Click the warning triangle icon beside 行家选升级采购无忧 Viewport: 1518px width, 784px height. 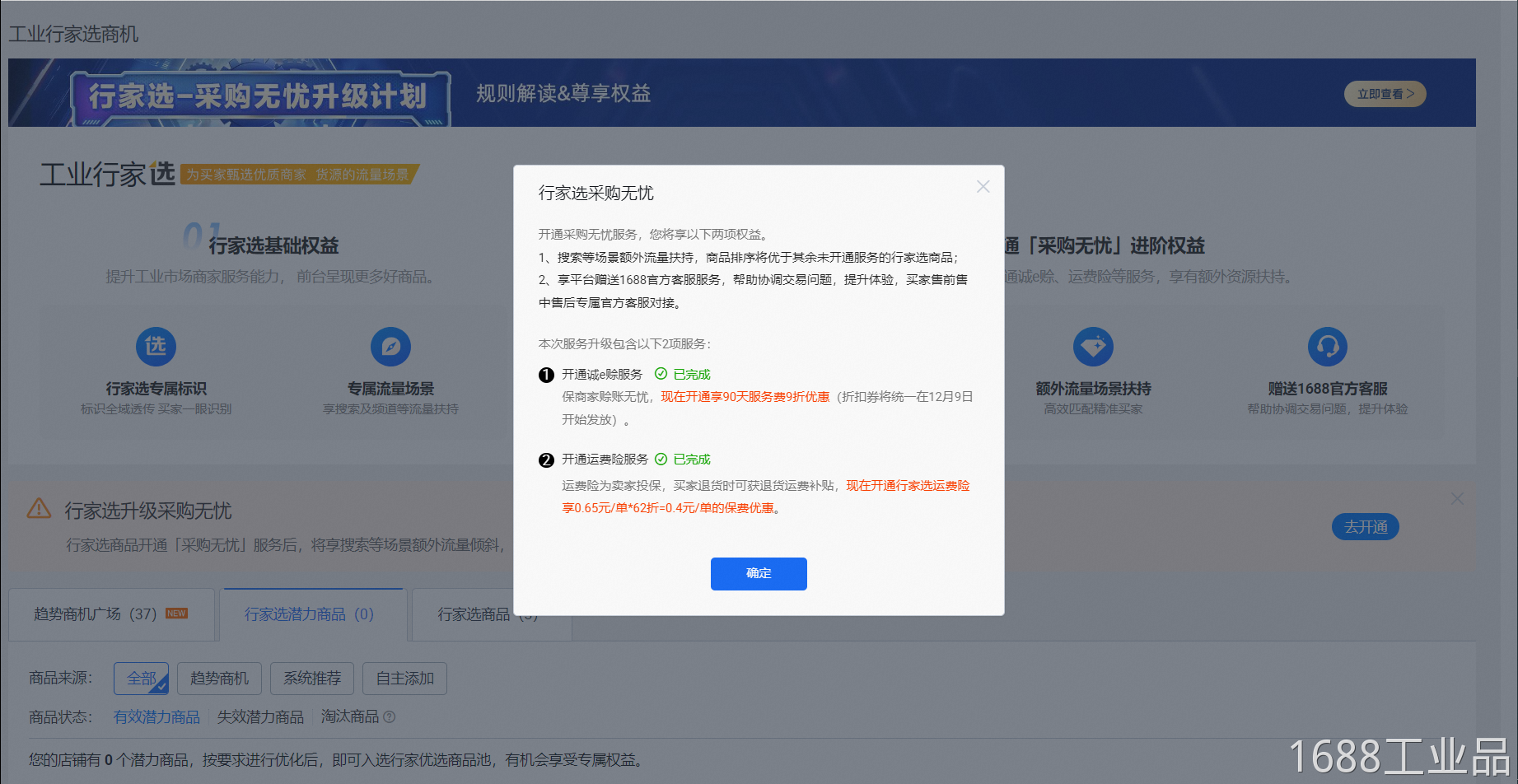[39, 509]
